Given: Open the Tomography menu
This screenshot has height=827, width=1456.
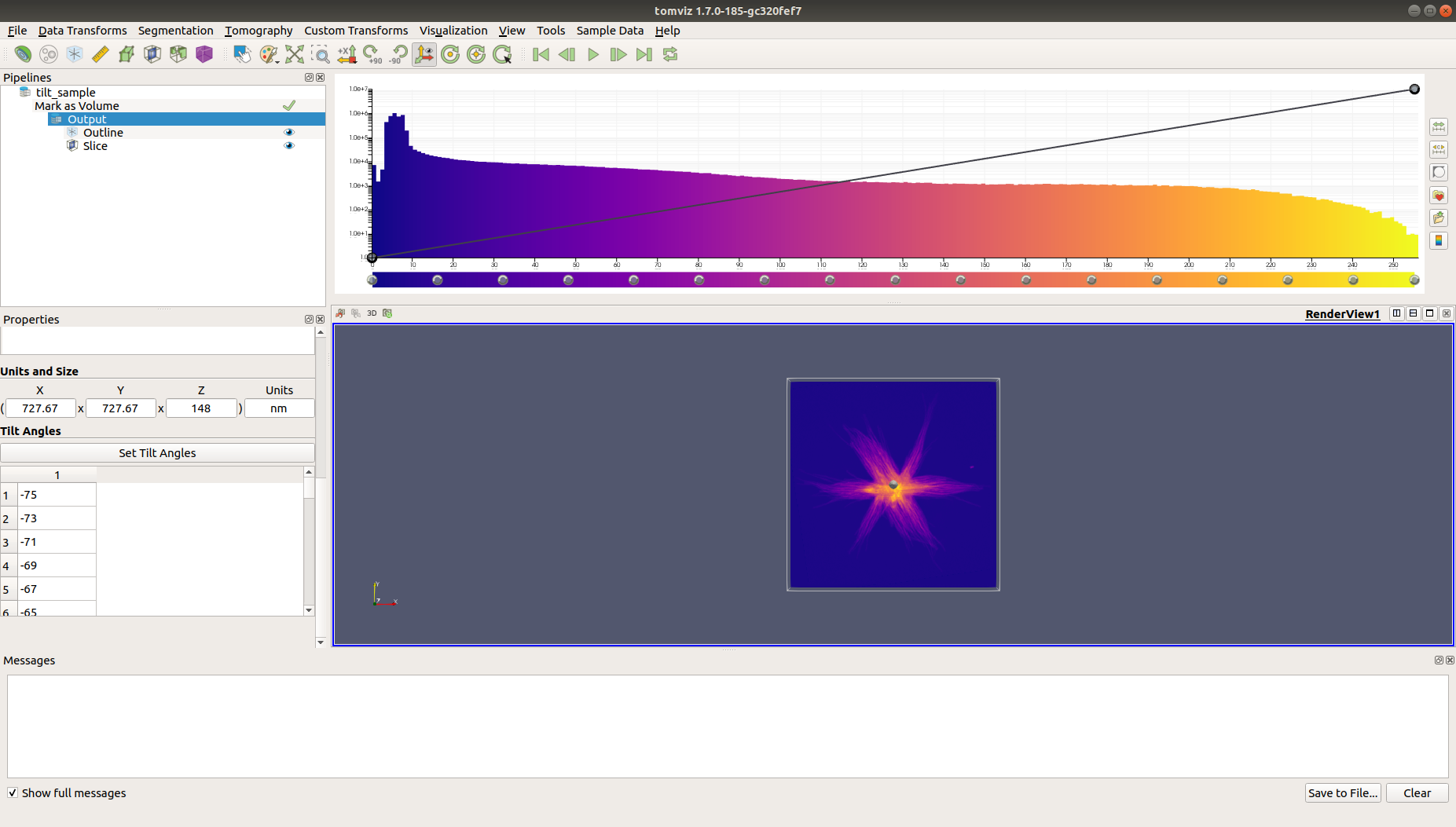Looking at the screenshot, I should click(x=259, y=31).
